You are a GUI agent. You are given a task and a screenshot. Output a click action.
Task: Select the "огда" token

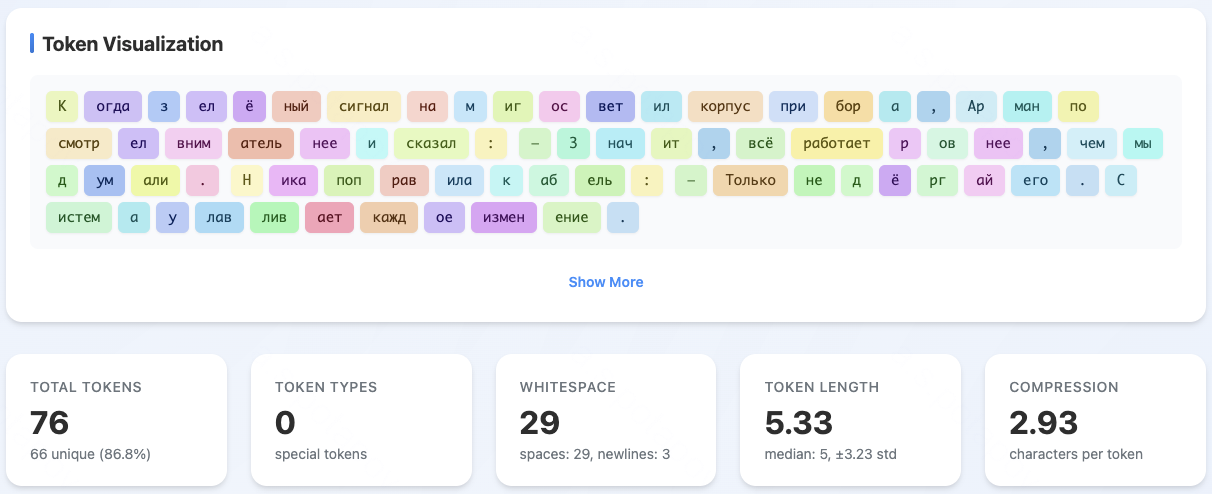coord(113,107)
